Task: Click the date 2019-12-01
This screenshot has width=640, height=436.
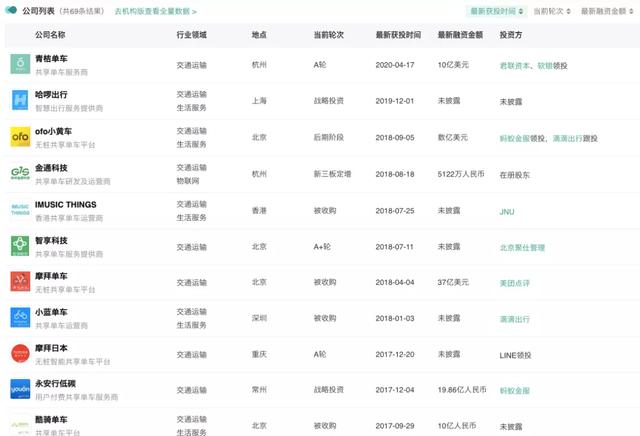Action: [395, 101]
